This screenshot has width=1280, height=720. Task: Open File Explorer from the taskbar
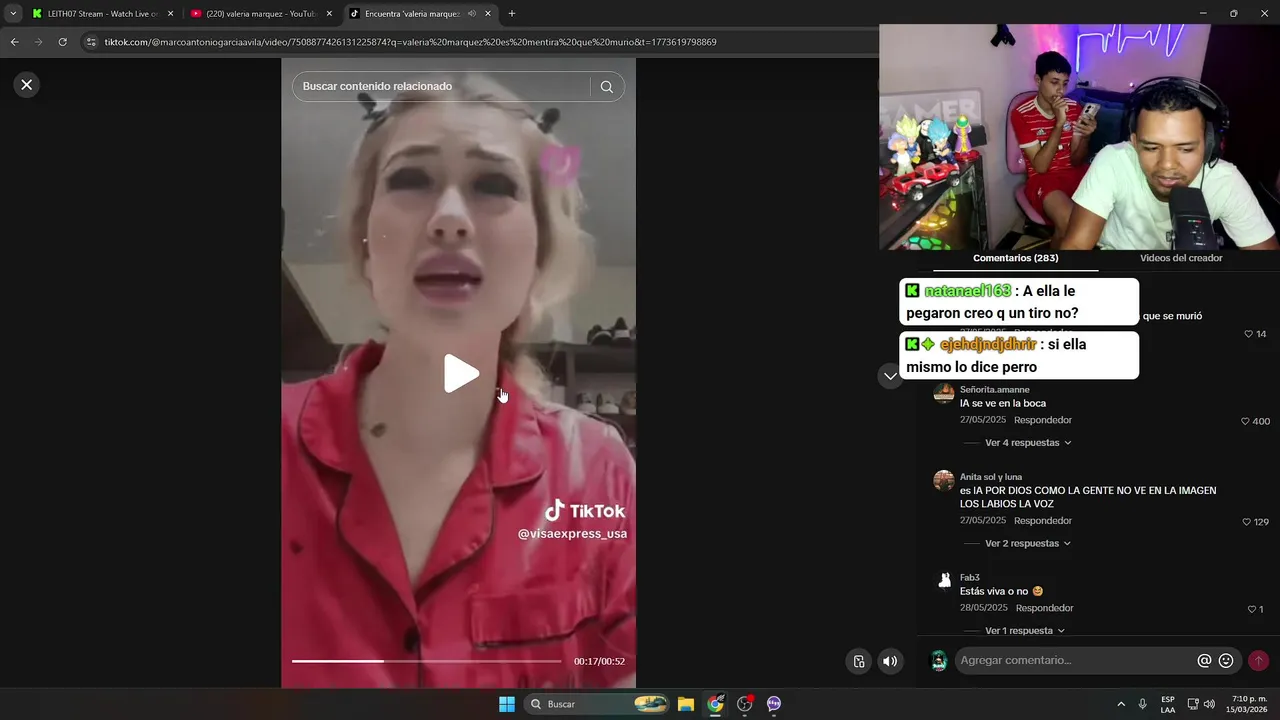(x=686, y=704)
